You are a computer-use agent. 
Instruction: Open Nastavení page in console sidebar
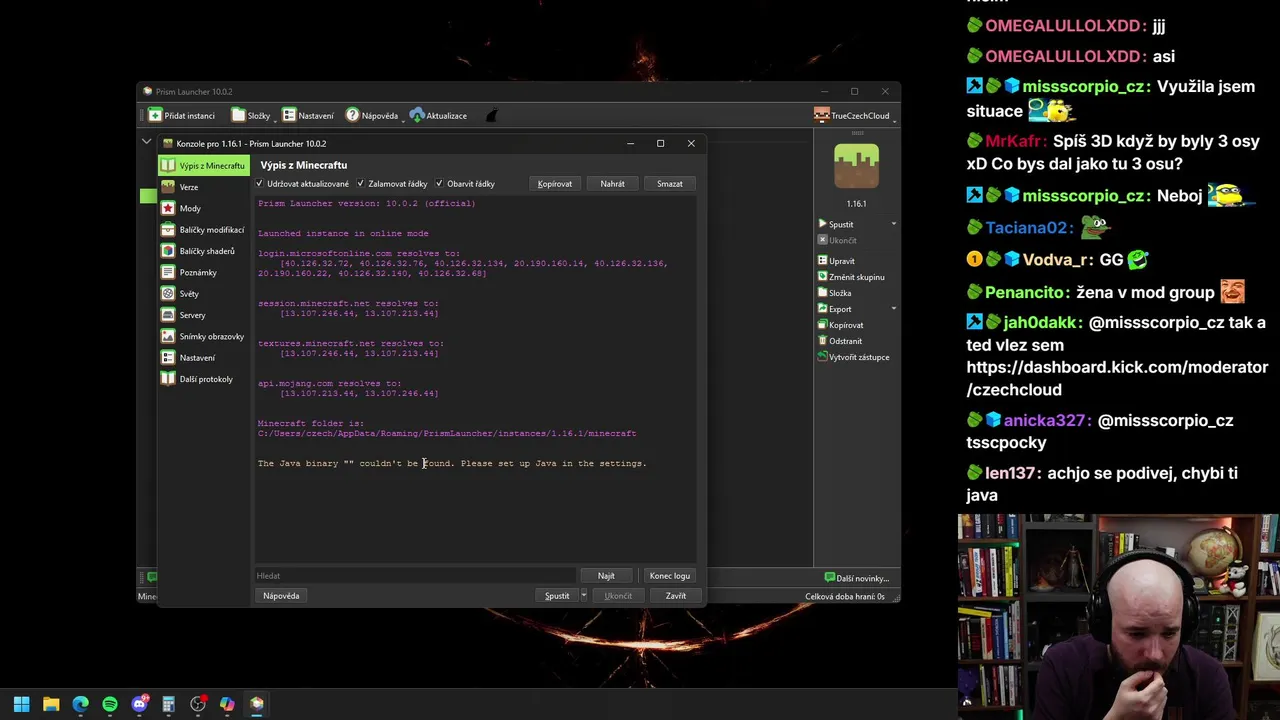pyautogui.click(x=203, y=358)
